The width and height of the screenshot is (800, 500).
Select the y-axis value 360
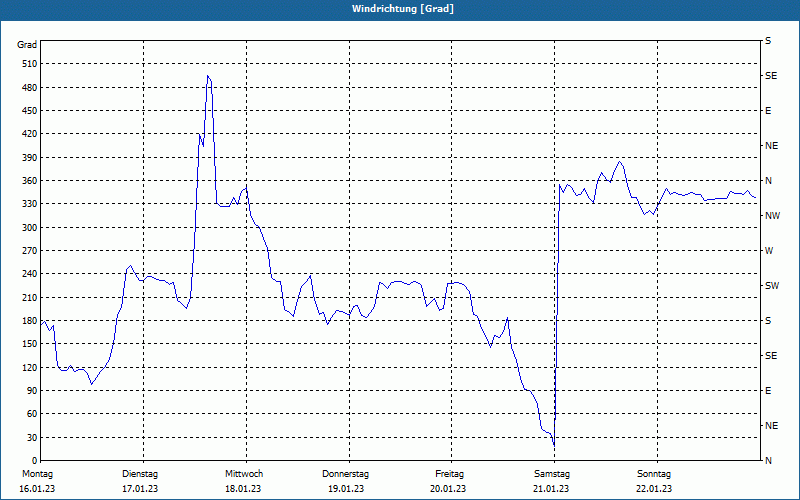(30, 181)
